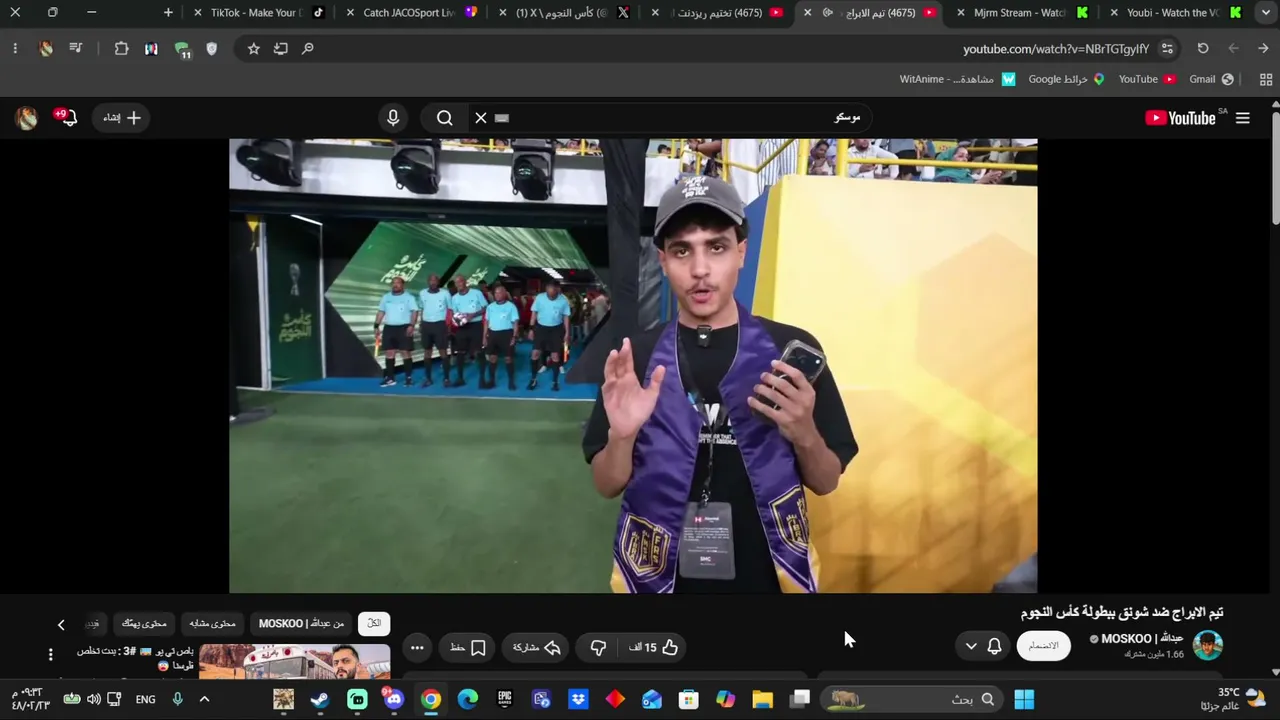Image resolution: width=1280 pixels, height=720 pixels.
Task: Open the volume control in system tray
Action: pos(94,699)
